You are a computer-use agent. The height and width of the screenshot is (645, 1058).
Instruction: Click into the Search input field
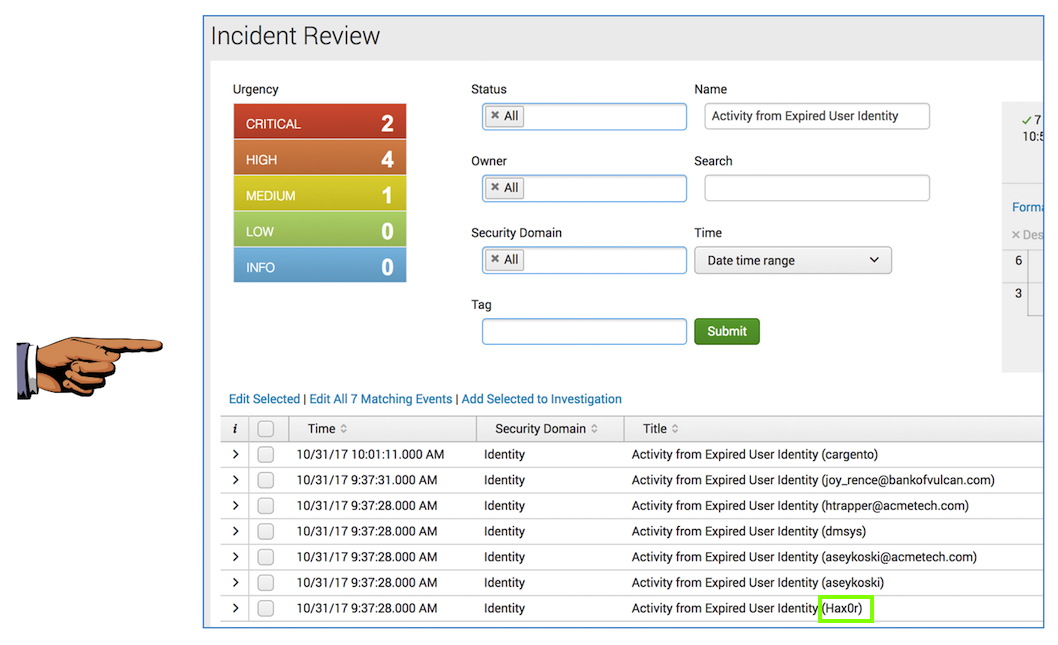(816, 188)
